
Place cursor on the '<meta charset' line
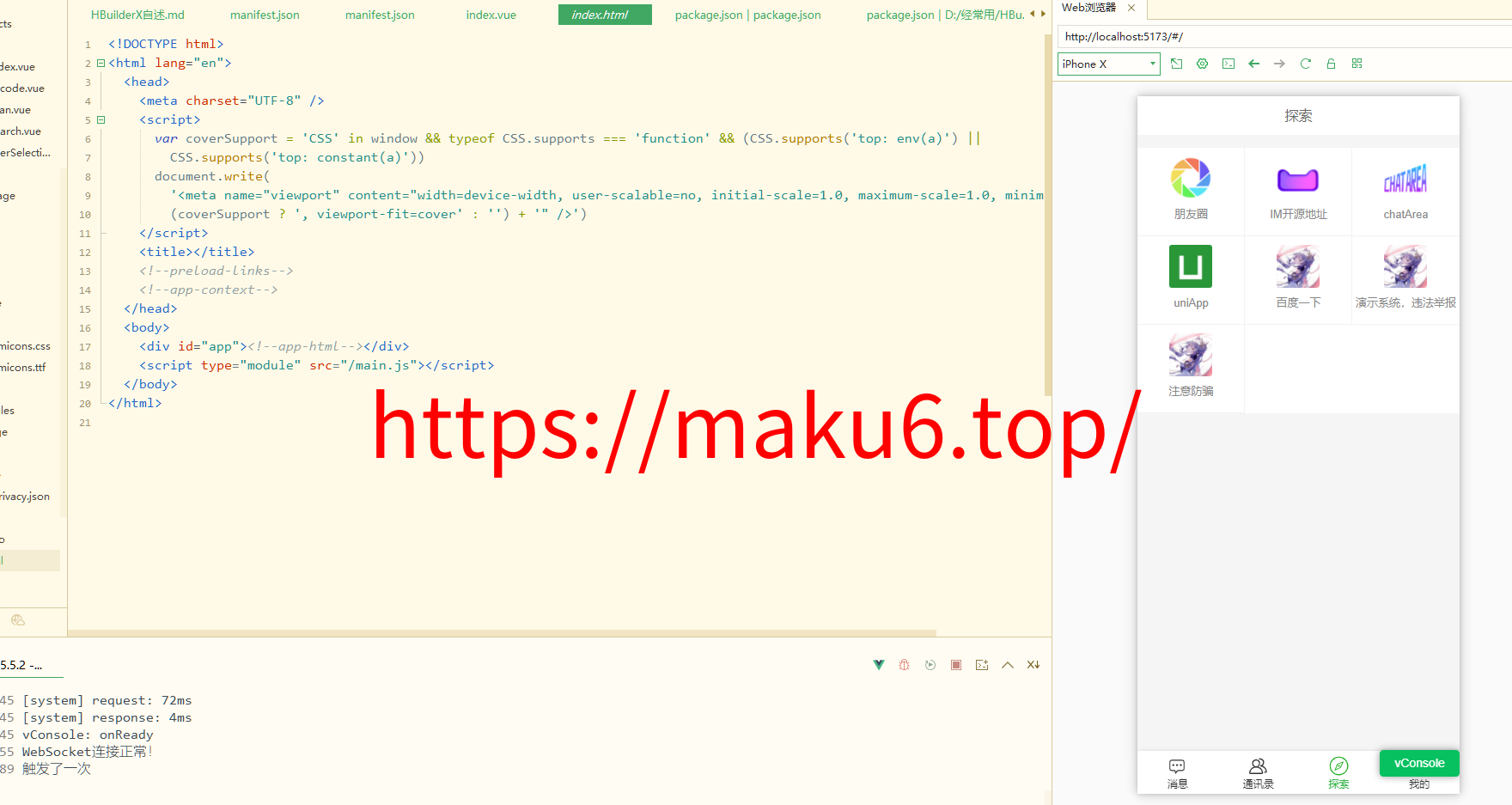tap(232, 101)
